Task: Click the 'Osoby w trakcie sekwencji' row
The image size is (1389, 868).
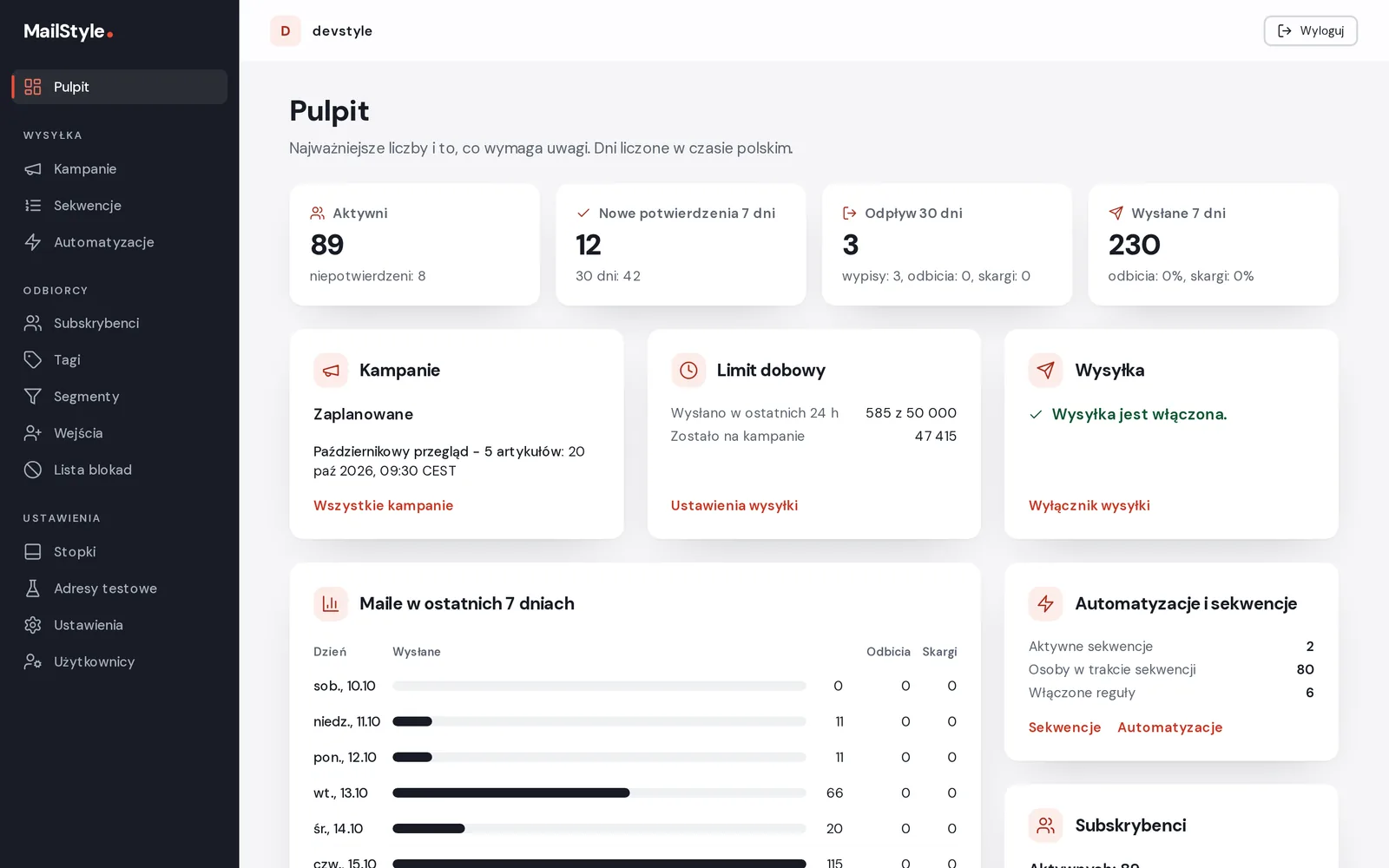Action: point(1171,669)
